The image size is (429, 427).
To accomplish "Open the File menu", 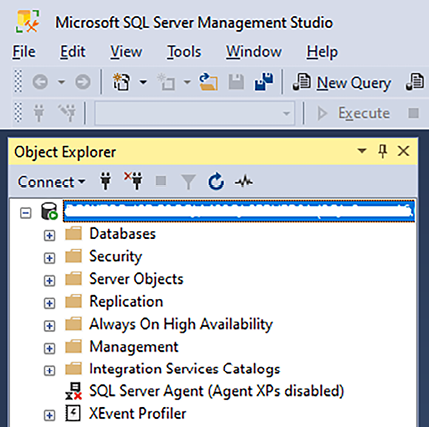I will (24, 52).
